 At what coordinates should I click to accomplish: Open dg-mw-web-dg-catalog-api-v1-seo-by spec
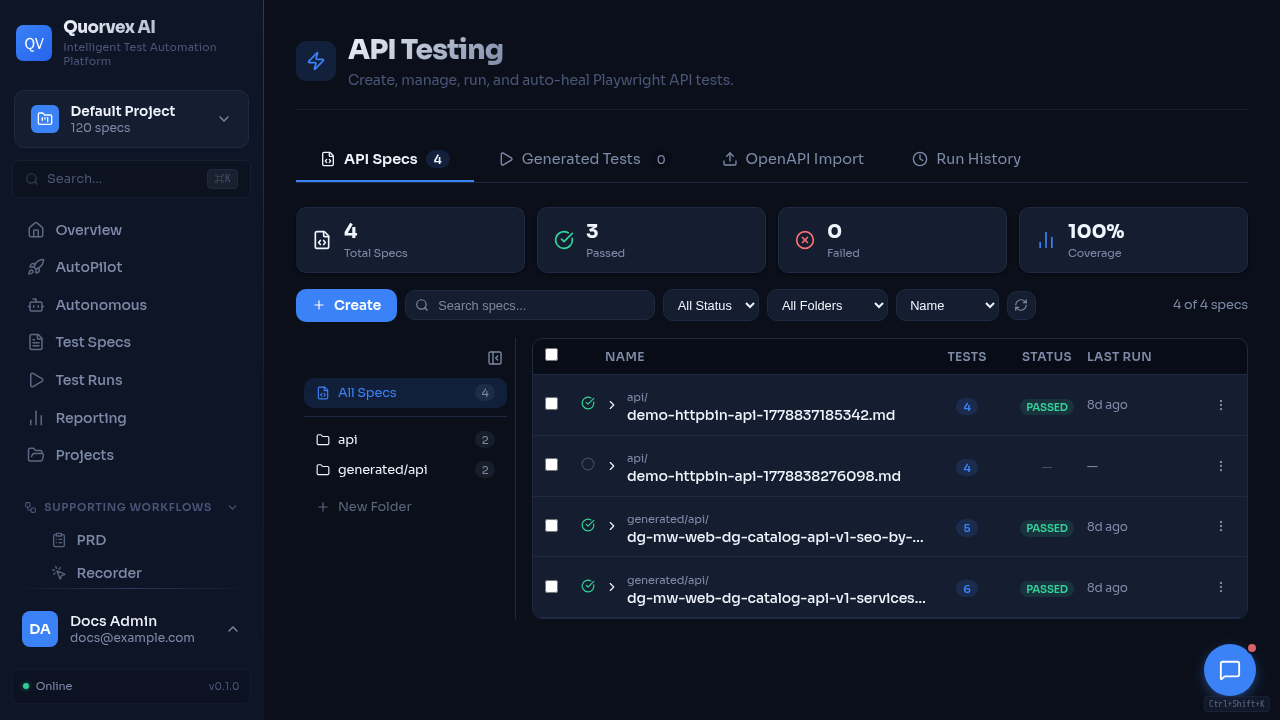[x=775, y=537]
